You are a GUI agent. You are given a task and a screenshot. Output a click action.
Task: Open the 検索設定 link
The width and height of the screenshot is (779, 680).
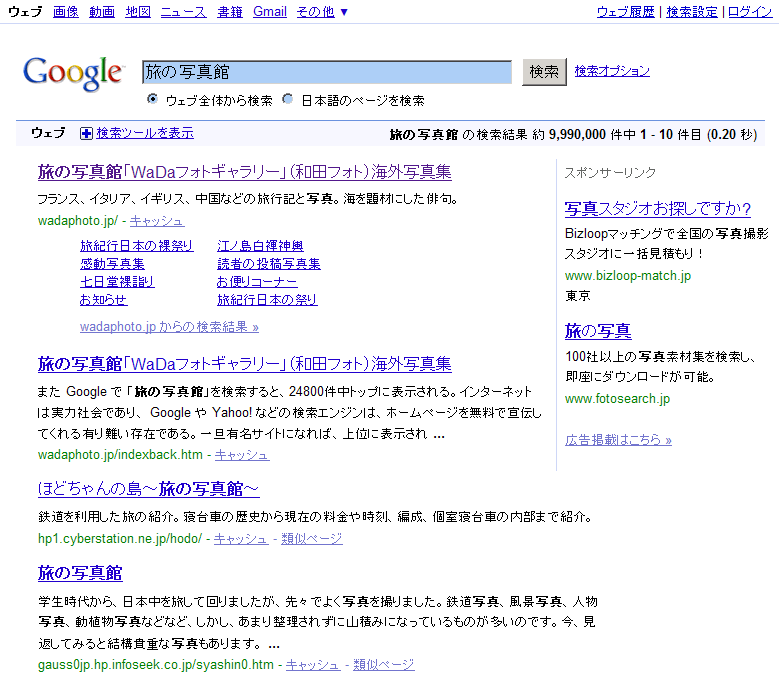(692, 11)
